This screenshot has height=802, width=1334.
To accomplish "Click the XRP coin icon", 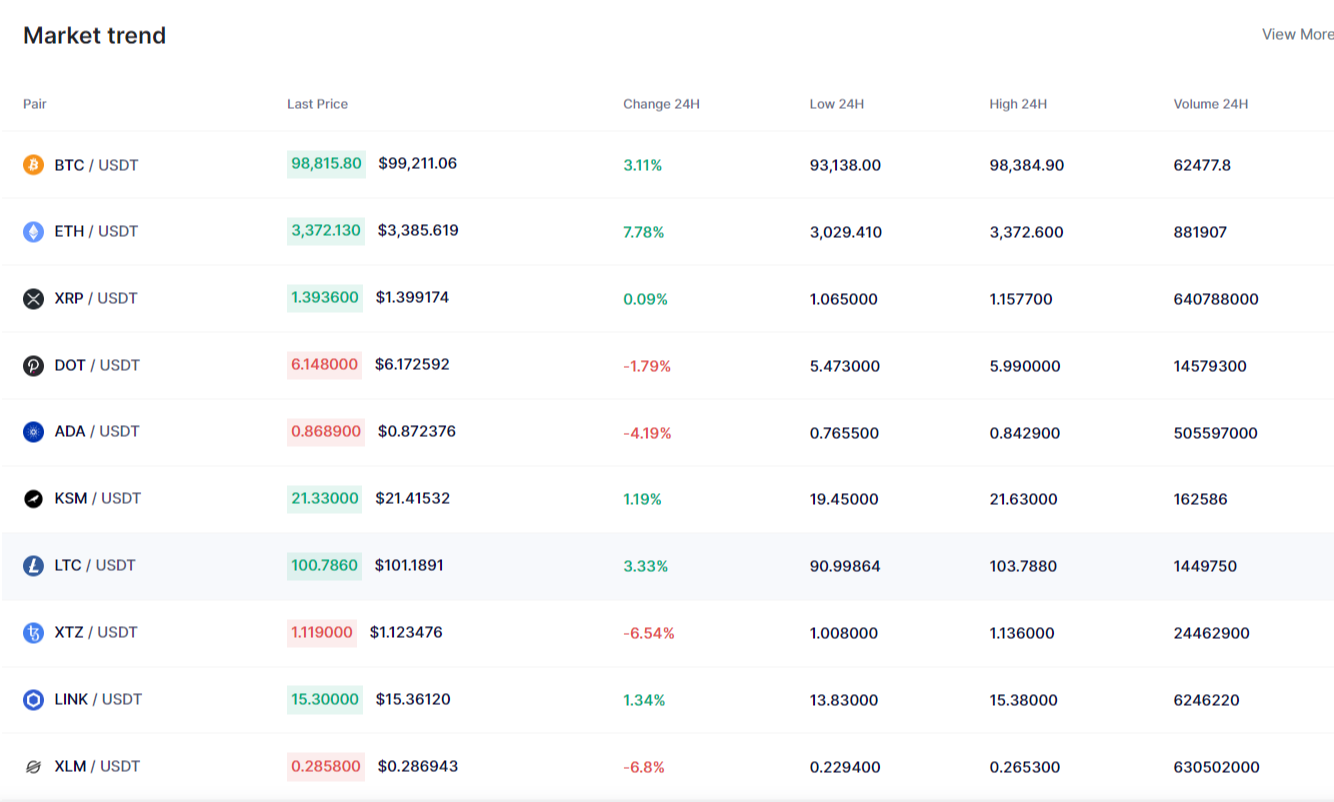I will pos(35,298).
